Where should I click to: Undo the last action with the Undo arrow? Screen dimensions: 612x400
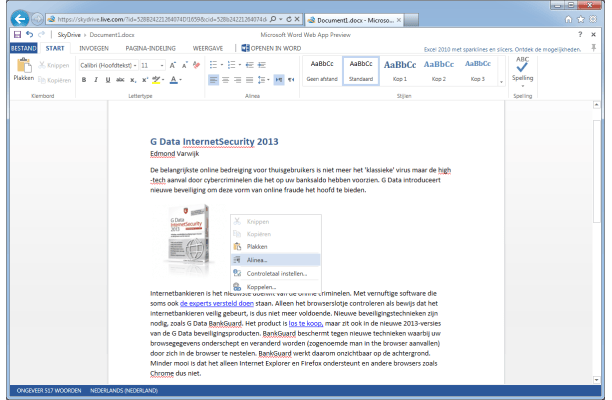[29, 34]
